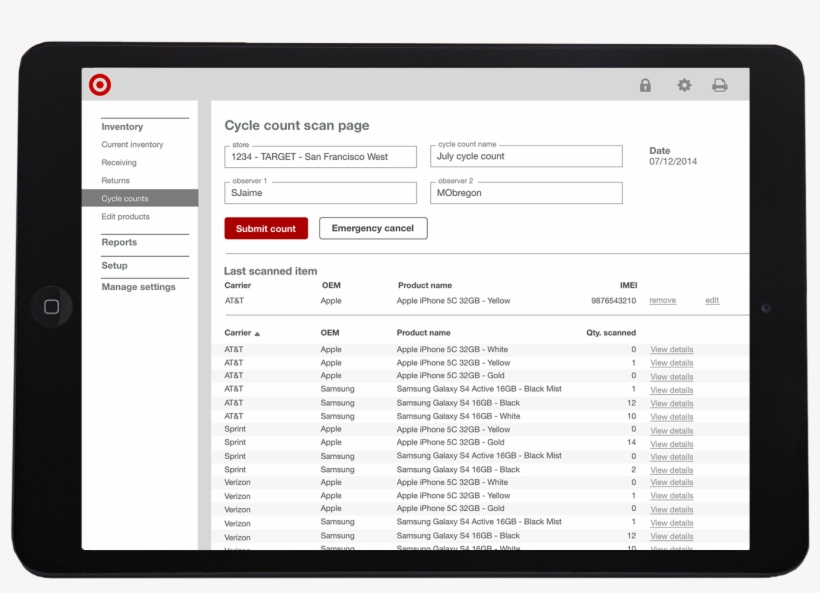Image resolution: width=820 pixels, height=593 pixels.
Task: Expand the Reports section
Action: click(119, 242)
